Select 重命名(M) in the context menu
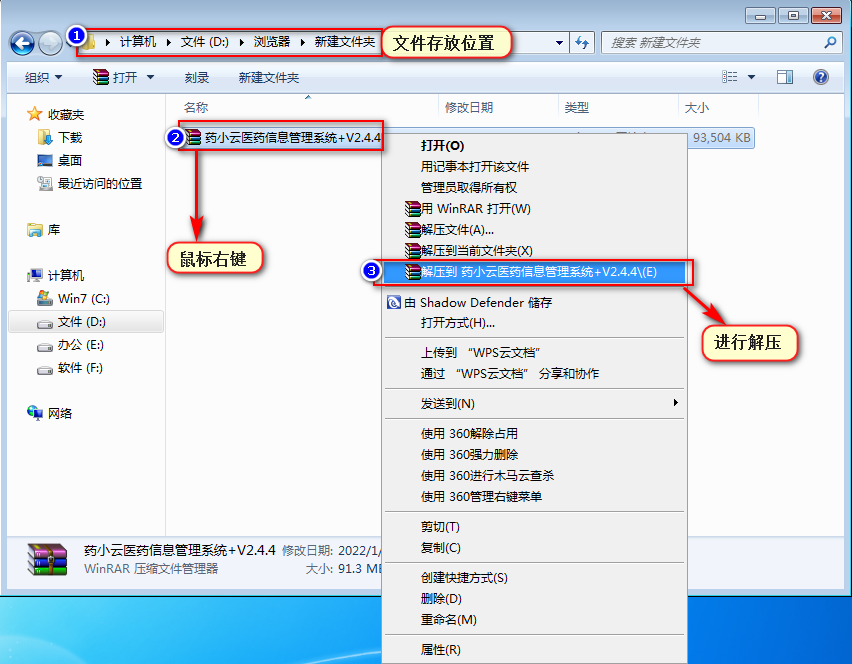852x664 pixels. [448, 619]
